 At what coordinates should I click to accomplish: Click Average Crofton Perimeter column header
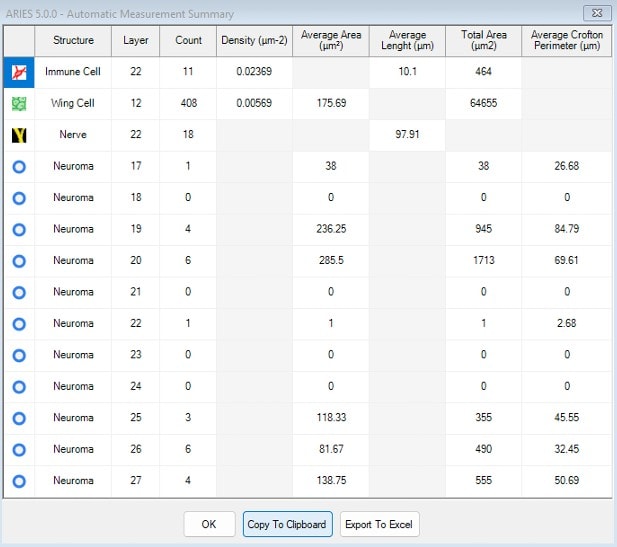[567, 41]
